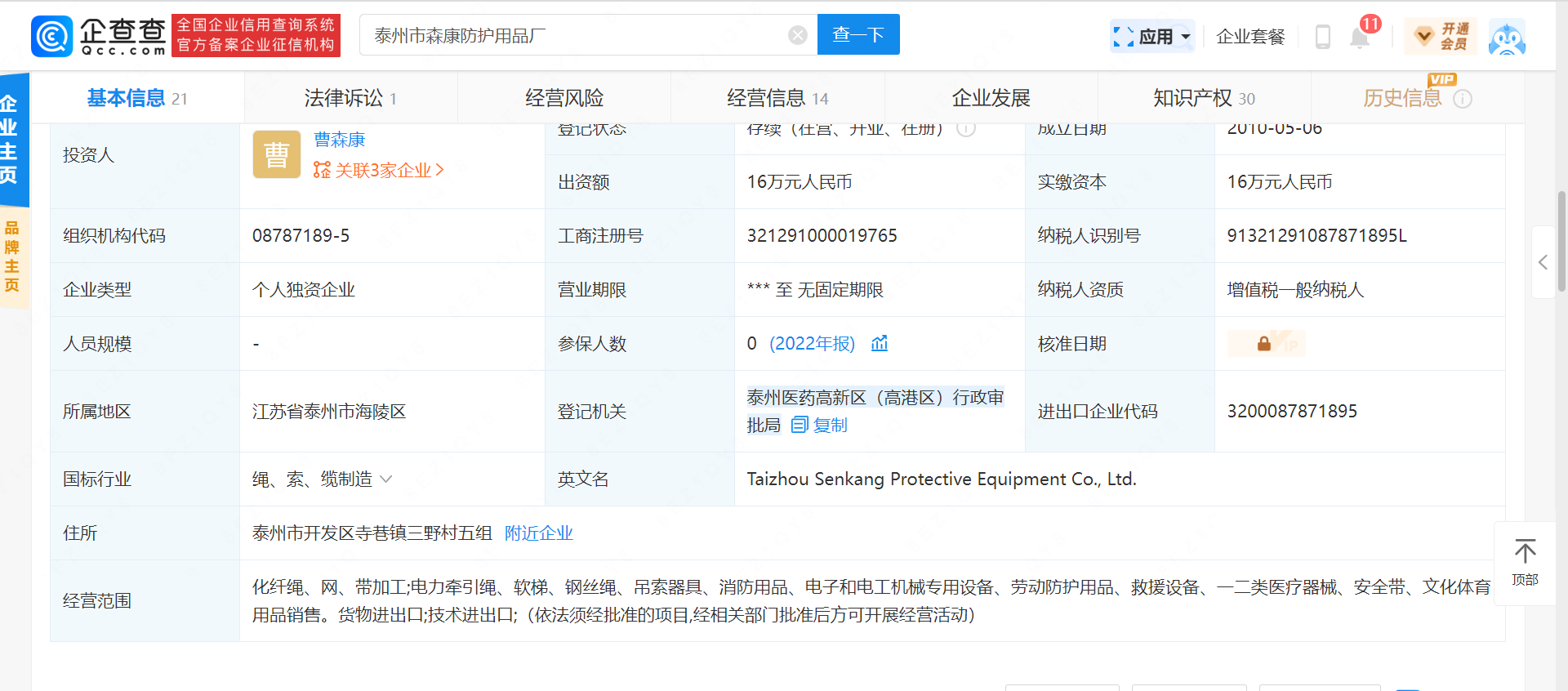Image resolution: width=1568 pixels, height=691 pixels.
Task: Collapse the right side panel arrow
Action: point(1543,262)
